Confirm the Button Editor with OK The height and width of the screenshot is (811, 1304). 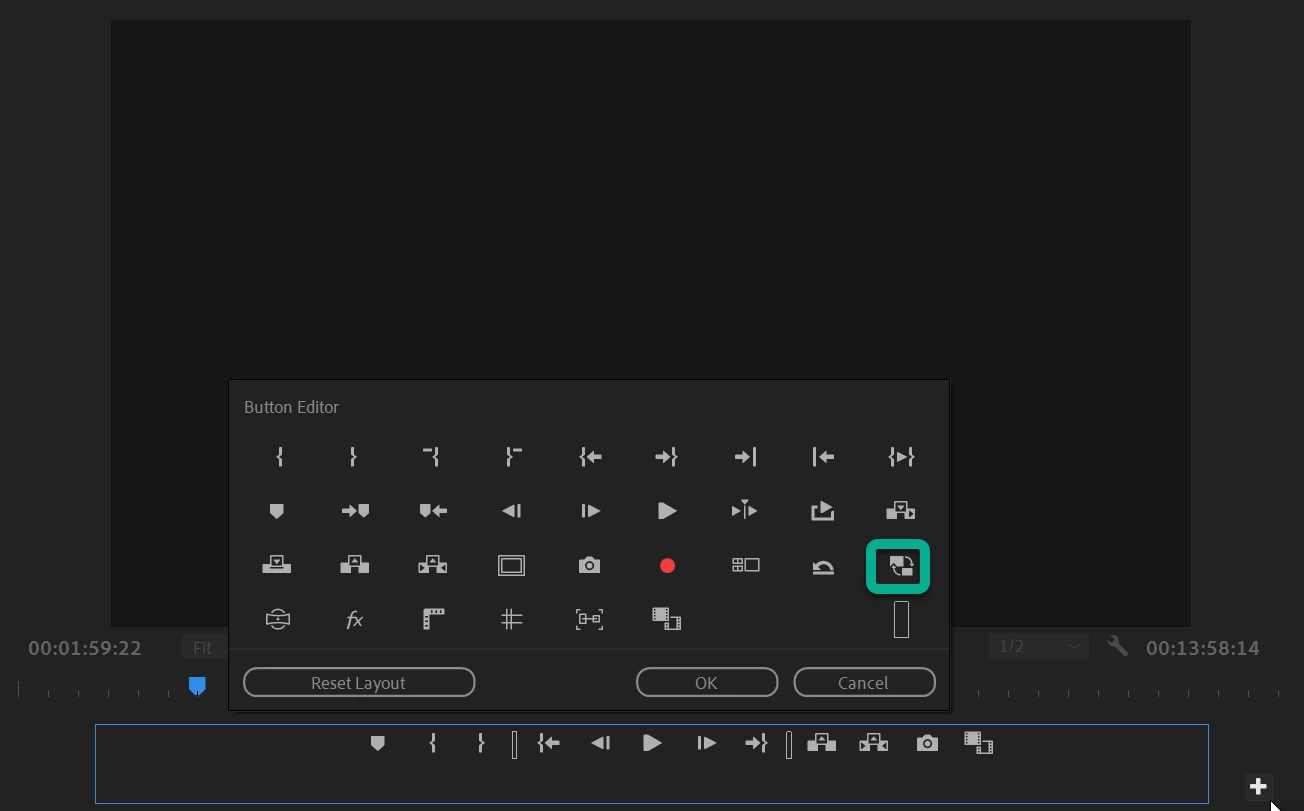pos(707,683)
